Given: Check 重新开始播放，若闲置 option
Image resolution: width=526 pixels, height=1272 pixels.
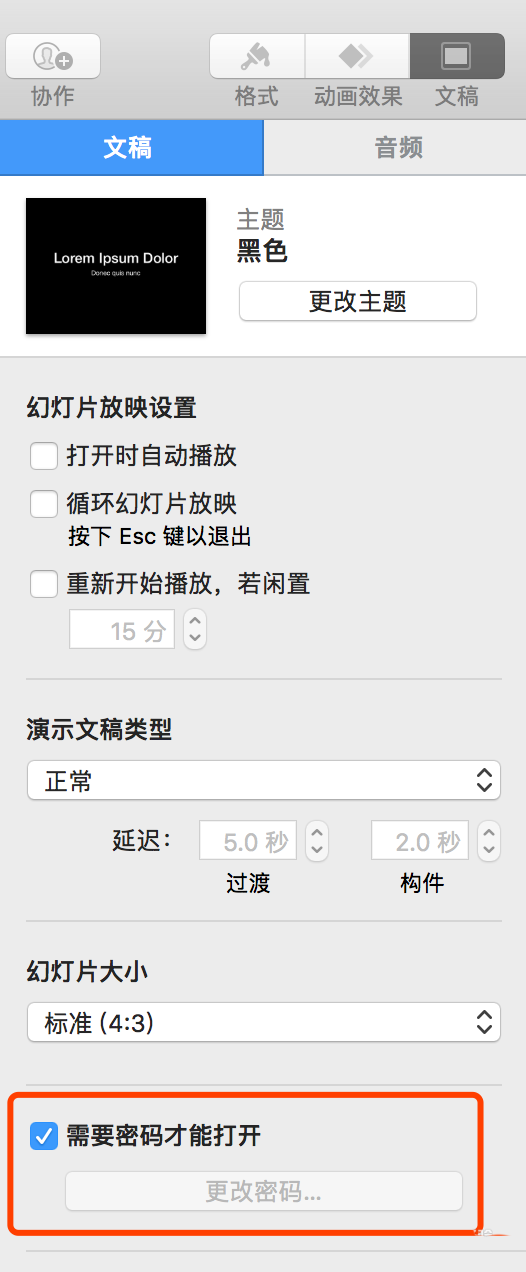Looking at the screenshot, I should coord(44,584).
